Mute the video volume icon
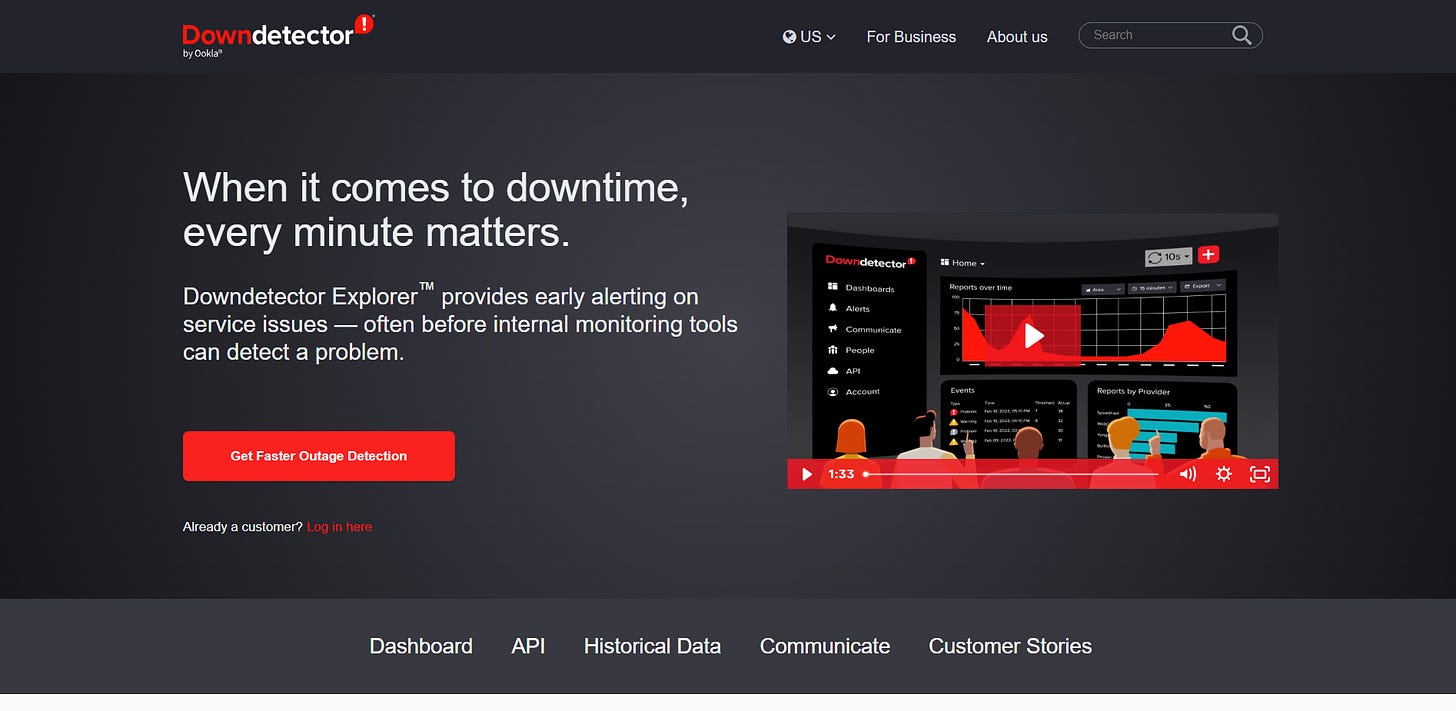Image resolution: width=1456 pixels, height=711 pixels. point(1186,474)
